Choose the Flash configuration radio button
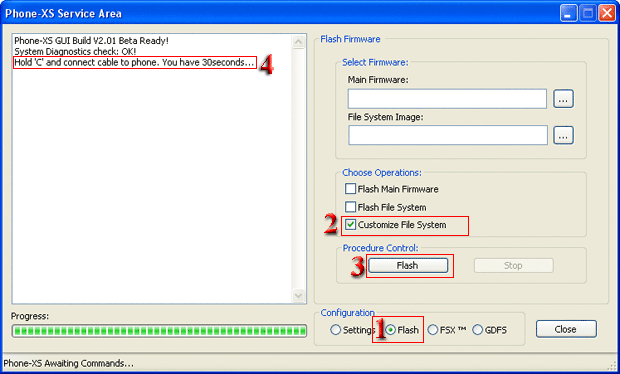Screen dimensions: 620x374 pyautogui.click(x=391, y=330)
